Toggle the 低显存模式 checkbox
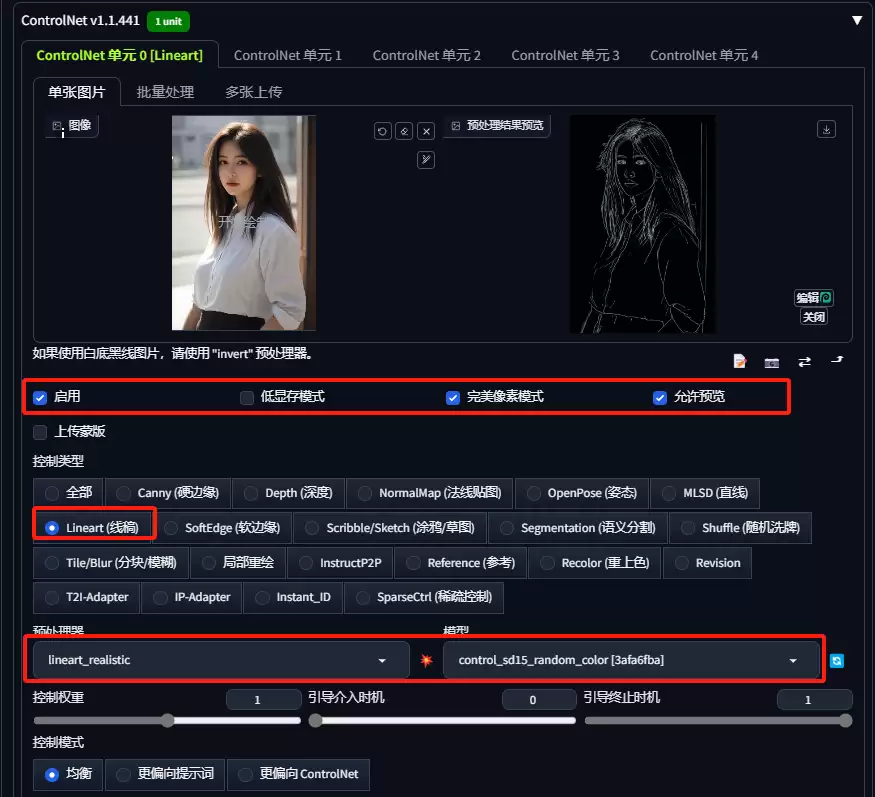Viewport: 875px width, 797px height. pos(247,397)
